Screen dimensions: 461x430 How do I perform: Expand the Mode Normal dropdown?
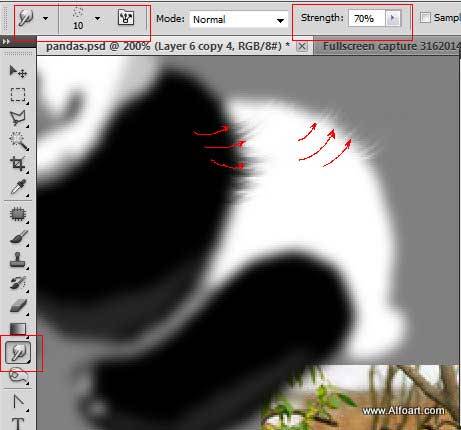tap(239, 20)
